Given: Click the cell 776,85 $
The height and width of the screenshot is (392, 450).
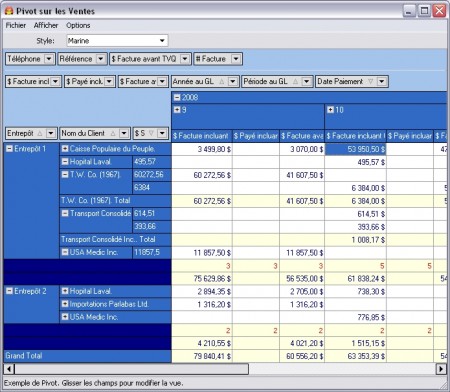Looking at the screenshot, I should [x=355, y=317].
